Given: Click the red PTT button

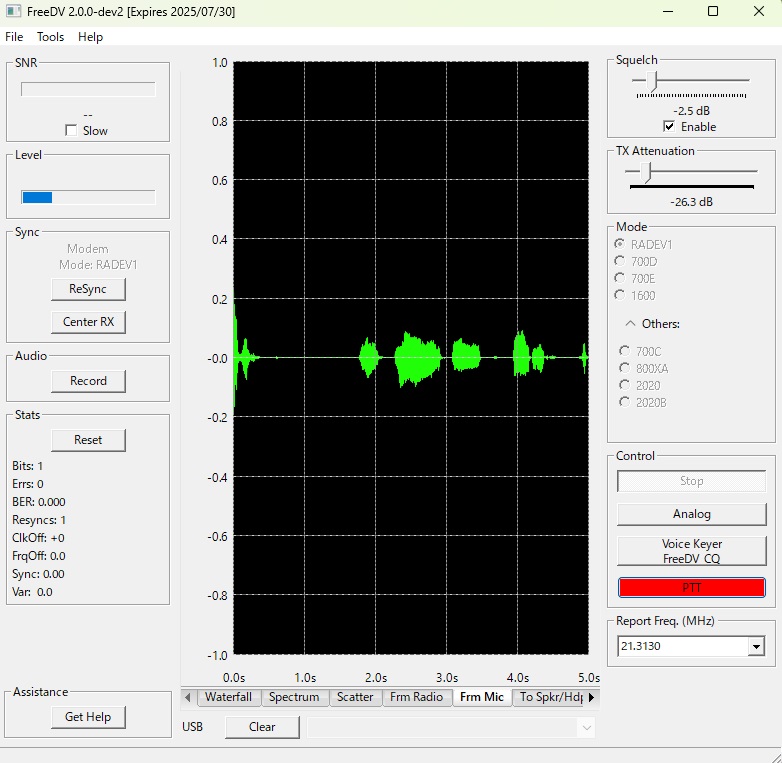Looking at the screenshot, I should coord(691,587).
